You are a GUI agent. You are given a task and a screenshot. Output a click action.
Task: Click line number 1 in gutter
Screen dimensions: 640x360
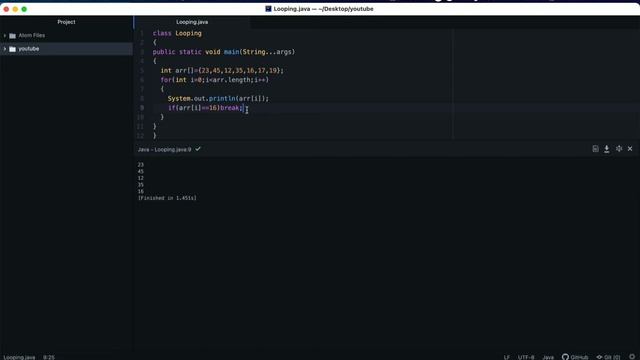pyautogui.click(x=142, y=33)
